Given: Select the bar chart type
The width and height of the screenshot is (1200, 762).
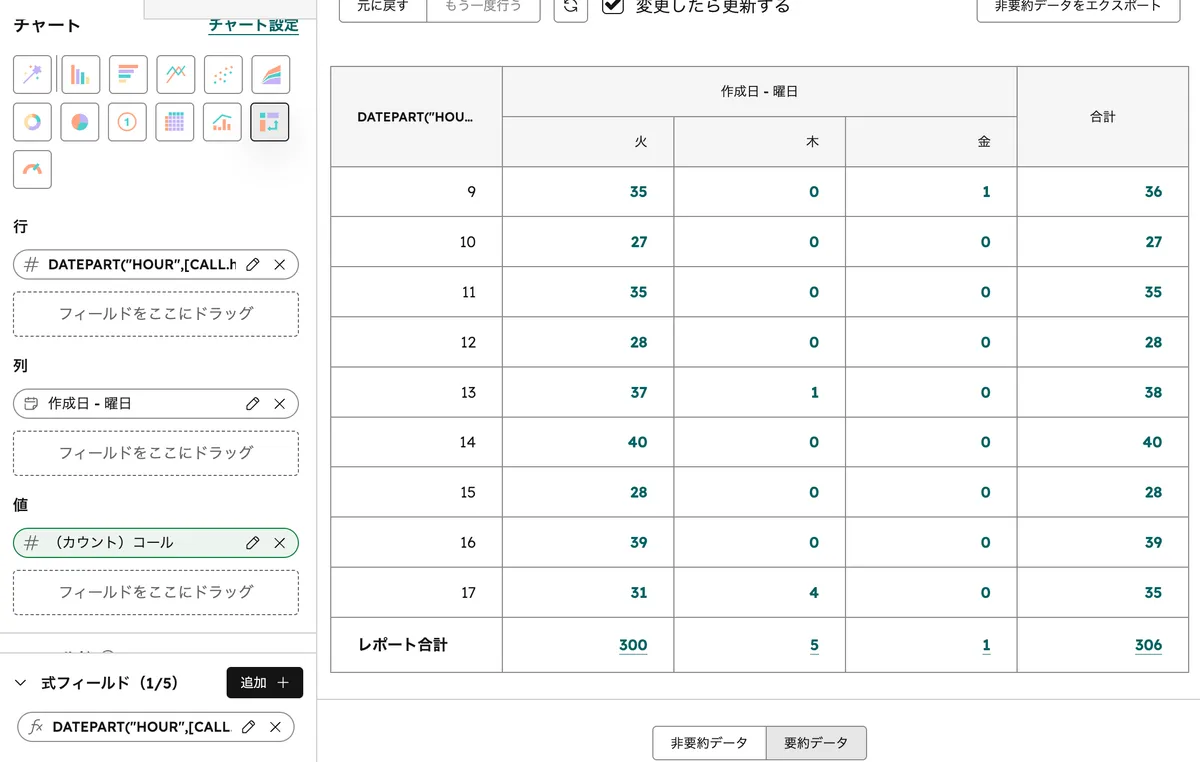Looking at the screenshot, I should click(80, 73).
